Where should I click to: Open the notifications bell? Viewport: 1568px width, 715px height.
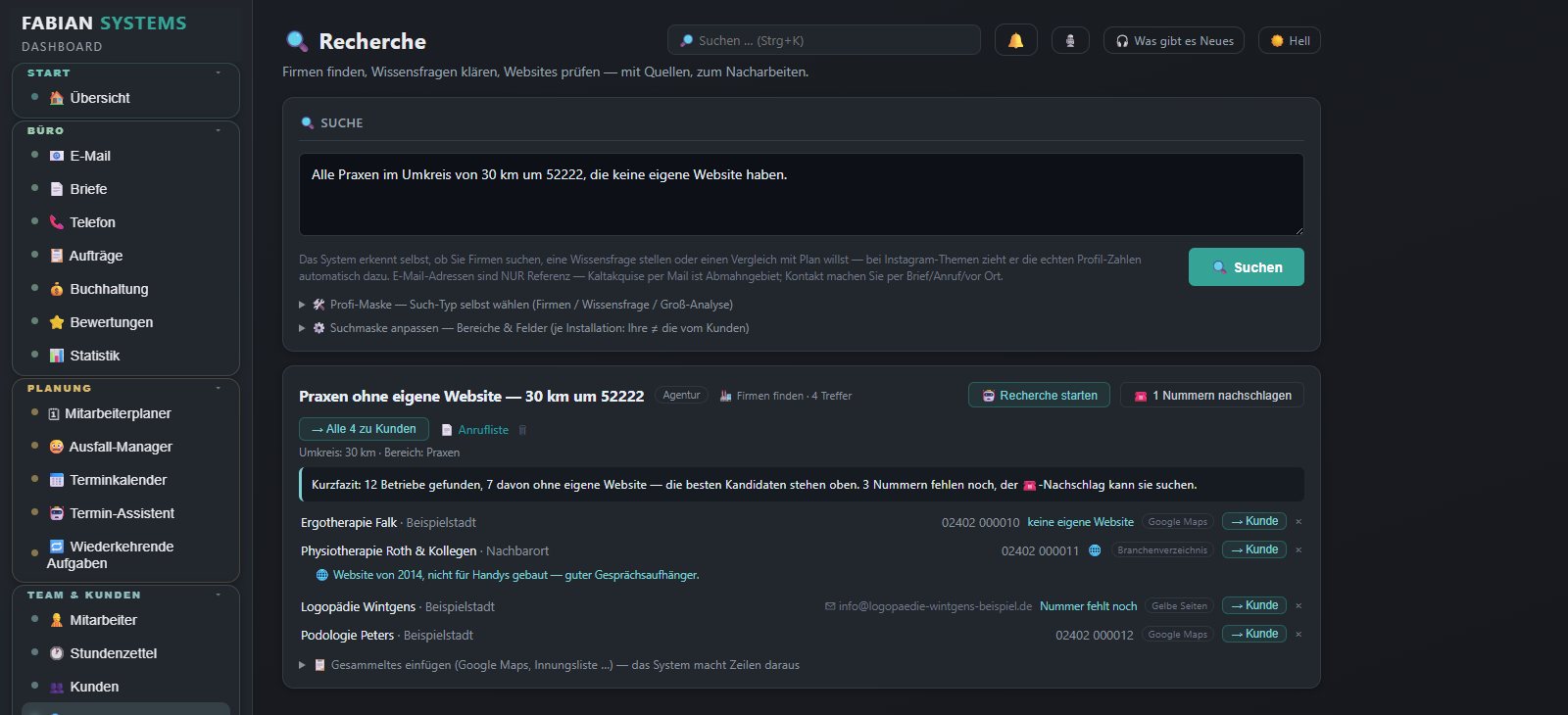click(x=1015, y=40)
